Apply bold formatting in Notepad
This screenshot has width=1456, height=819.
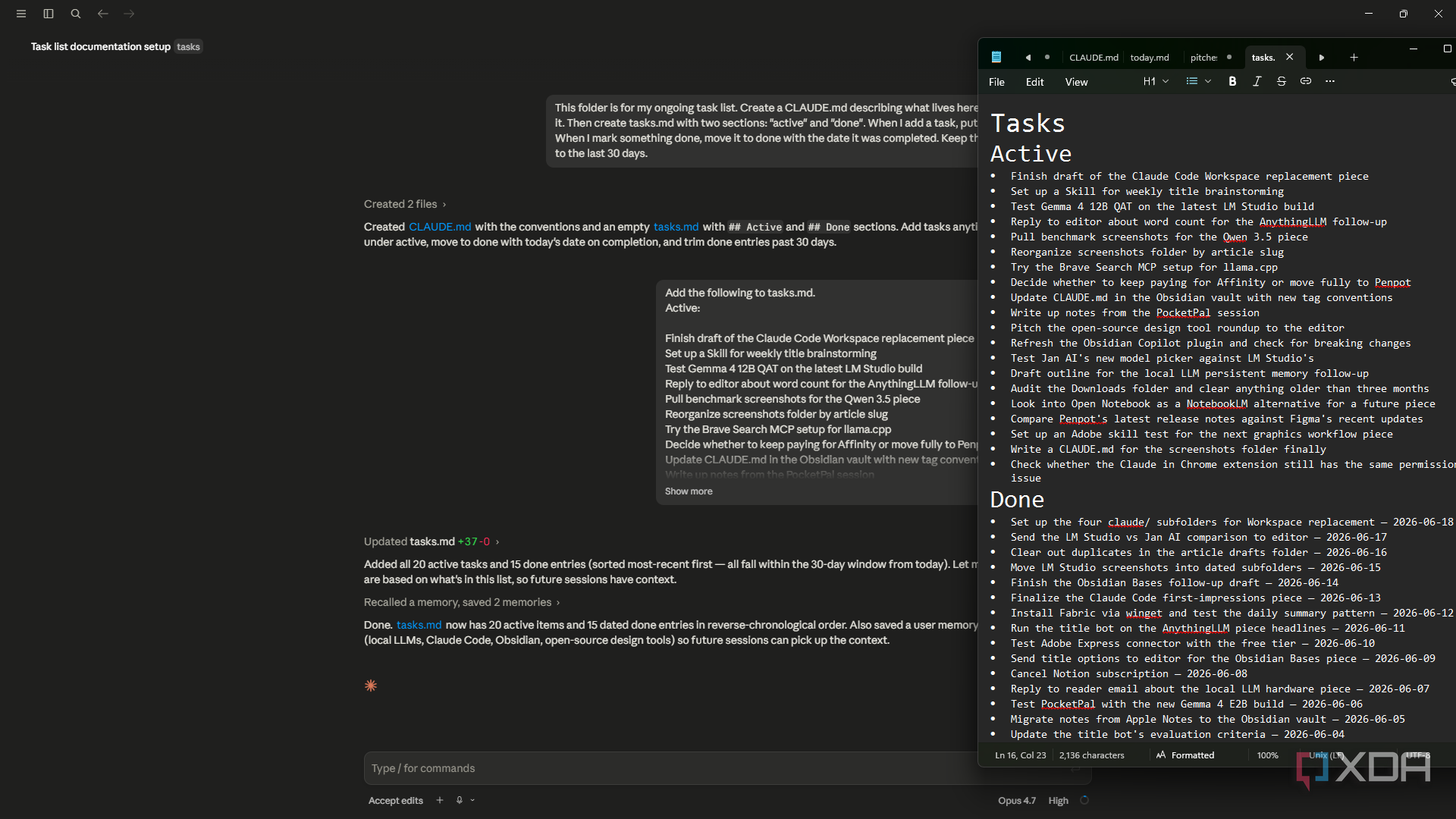(1232, 81)
